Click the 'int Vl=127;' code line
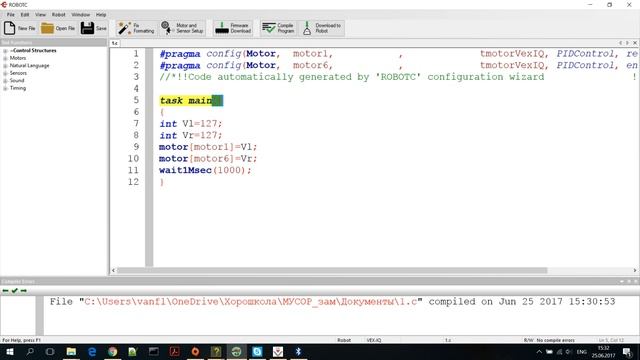The image size is (640, 360). (191, 124)
